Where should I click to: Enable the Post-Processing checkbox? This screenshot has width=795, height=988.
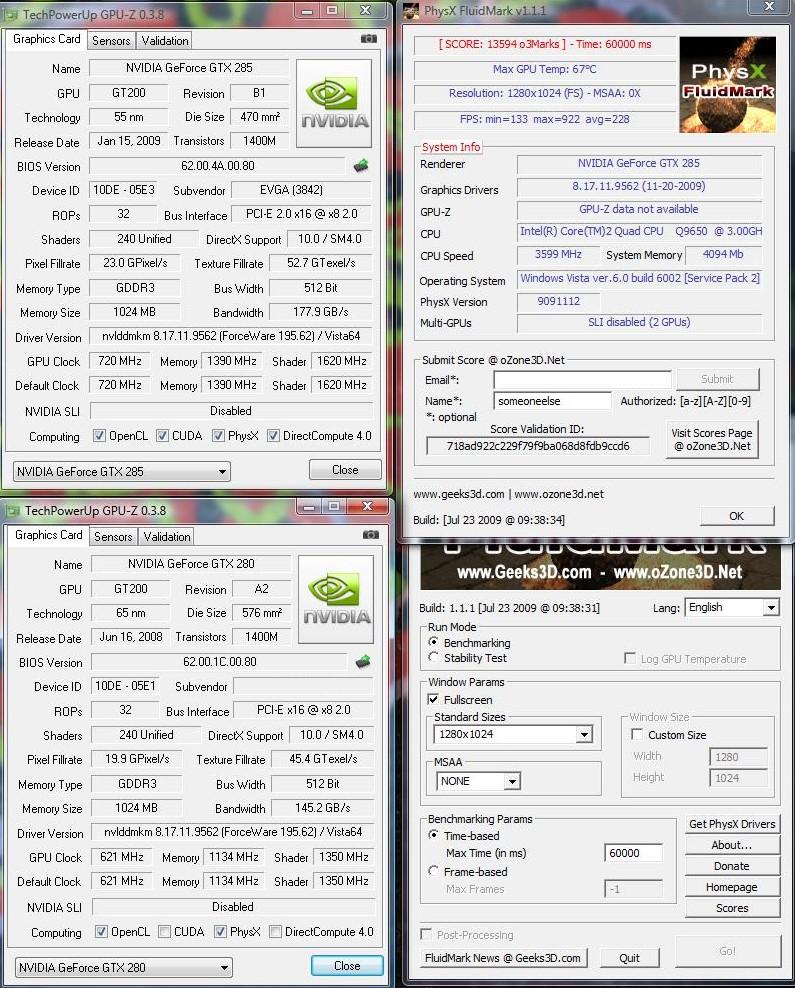click(426, 934)
